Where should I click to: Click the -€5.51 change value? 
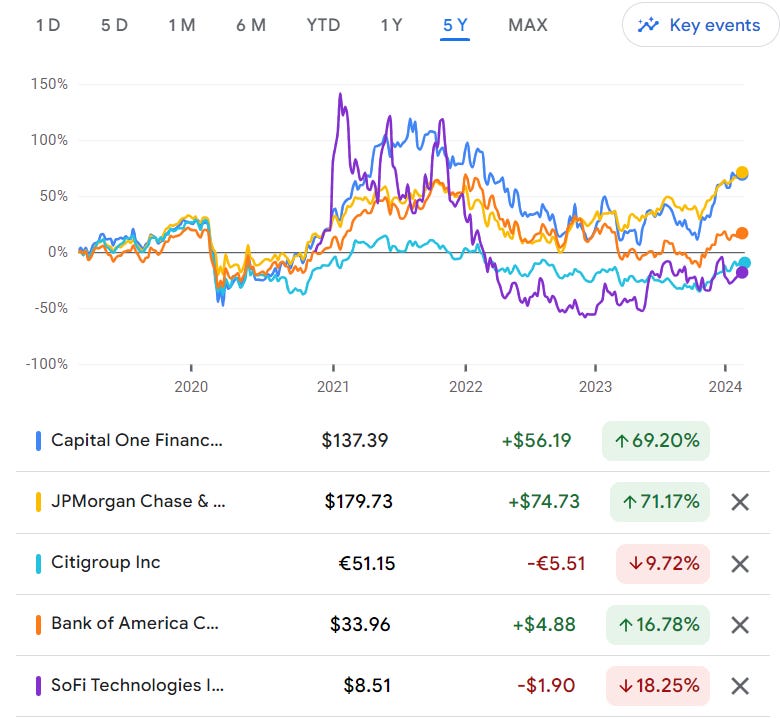point(556,563)
